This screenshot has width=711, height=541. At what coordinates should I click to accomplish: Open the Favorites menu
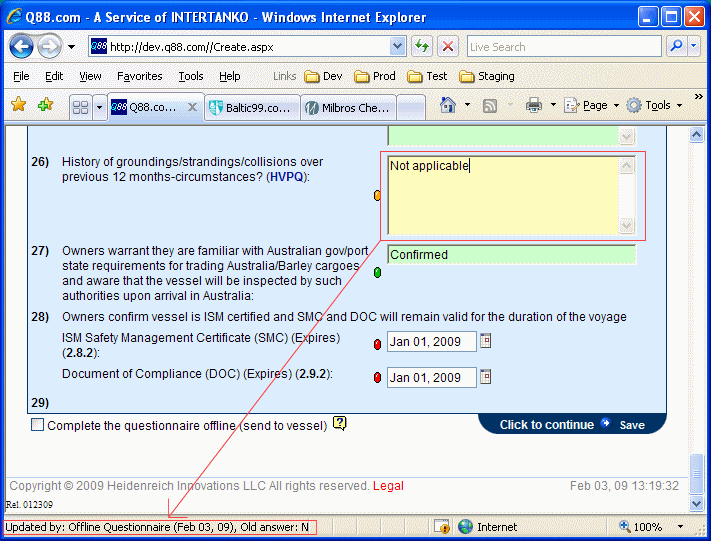pyautogui.click(x=139, y=76)
